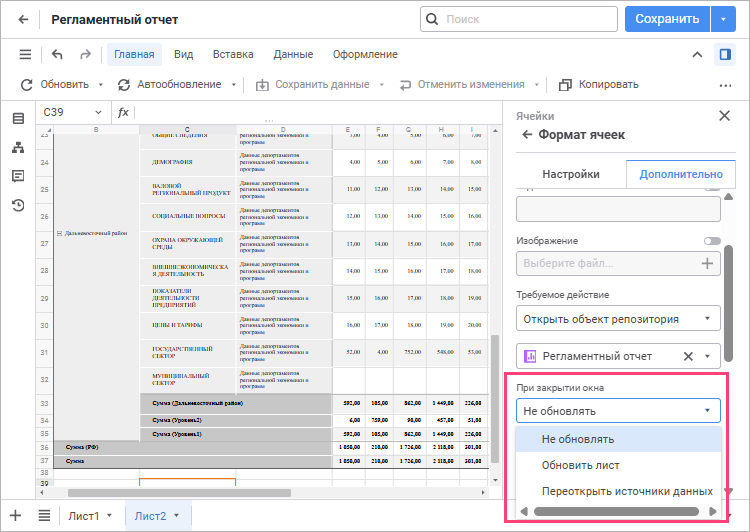
Task: Click the search magnifier icon
Action: click(x=431, y=19)
